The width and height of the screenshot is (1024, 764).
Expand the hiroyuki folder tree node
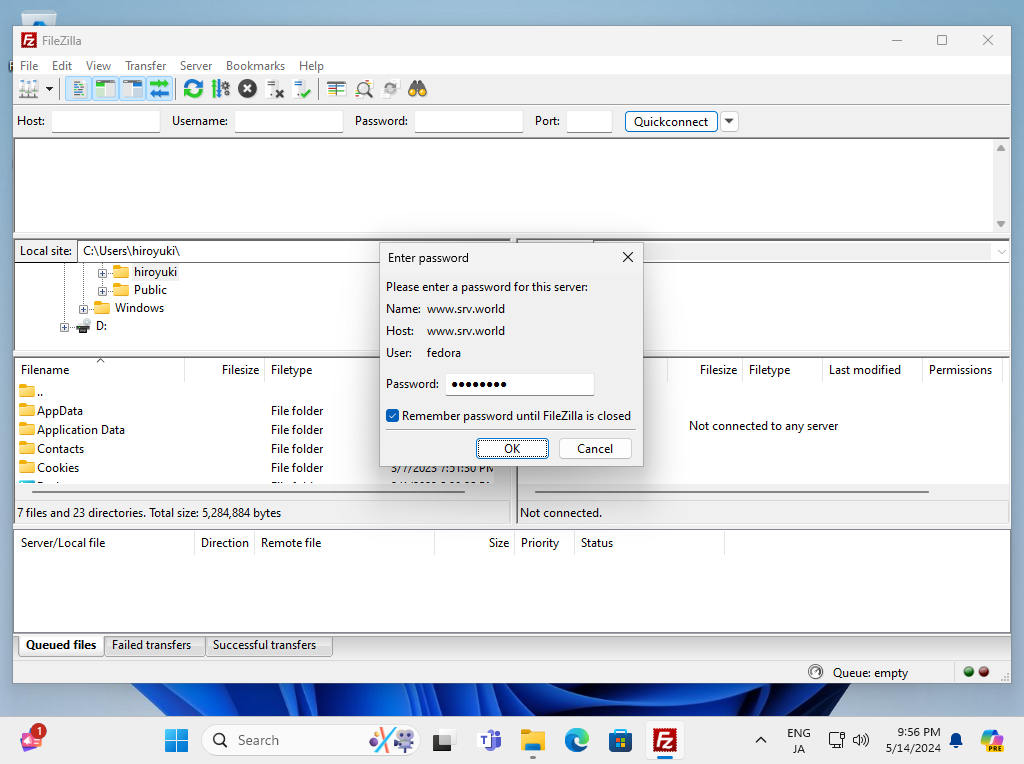pos(103,273)
